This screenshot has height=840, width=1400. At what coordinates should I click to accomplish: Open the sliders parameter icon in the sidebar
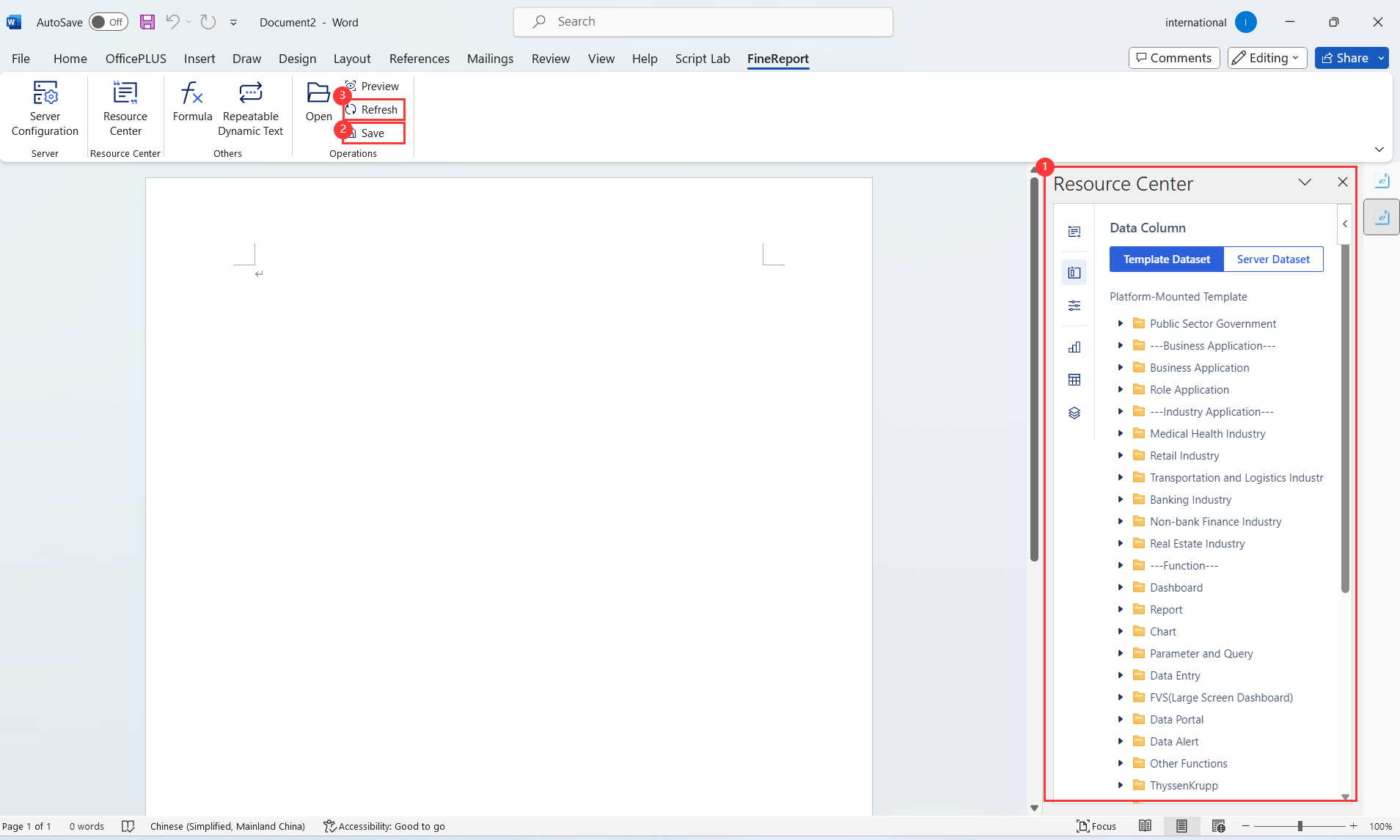tap(1074, 306)
